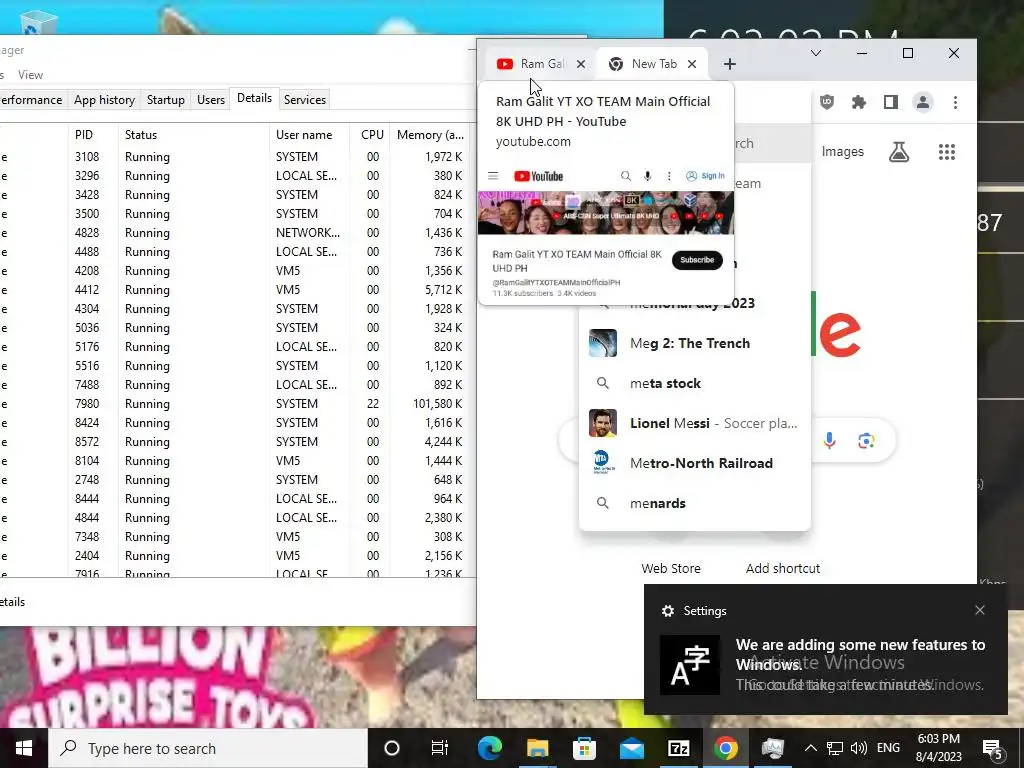Image resolution: width=1024 pixels, height=768 pixels.
Task: Open Task Manager's Startup tab
Action: click(165, 100)
